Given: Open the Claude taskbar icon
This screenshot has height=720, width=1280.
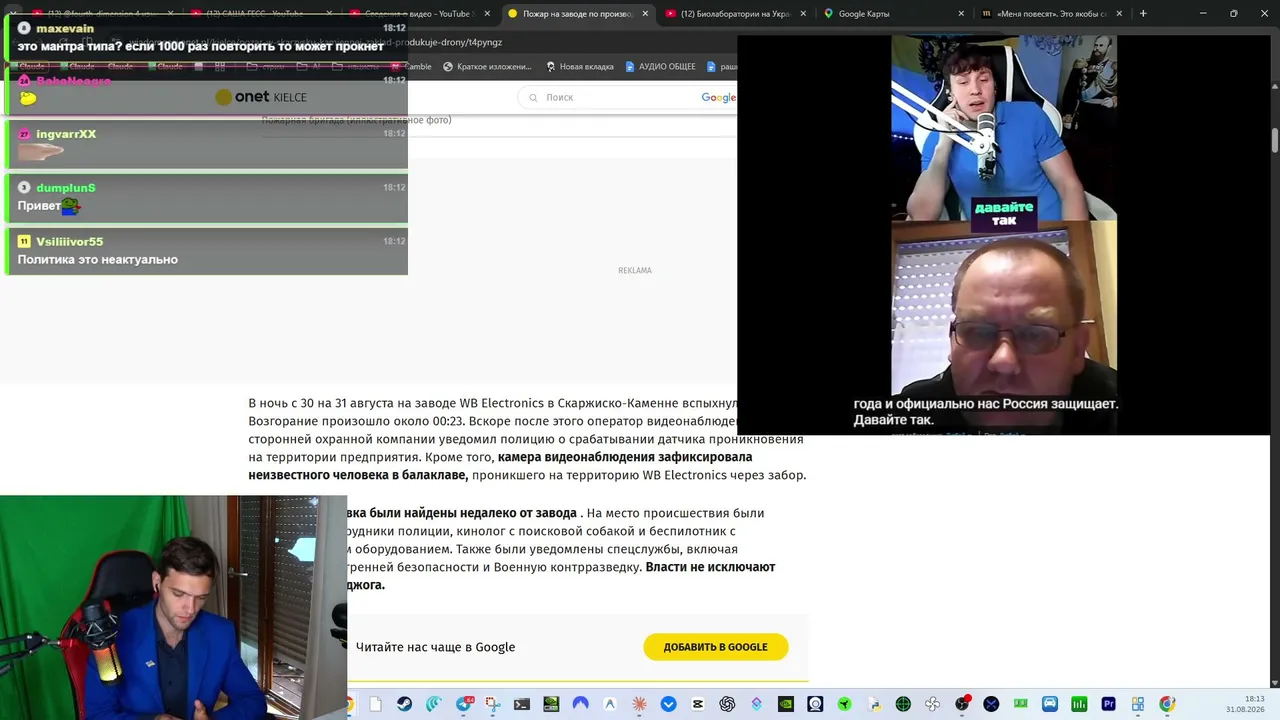Looking at the screenshot, I should [x=640, y=704].
